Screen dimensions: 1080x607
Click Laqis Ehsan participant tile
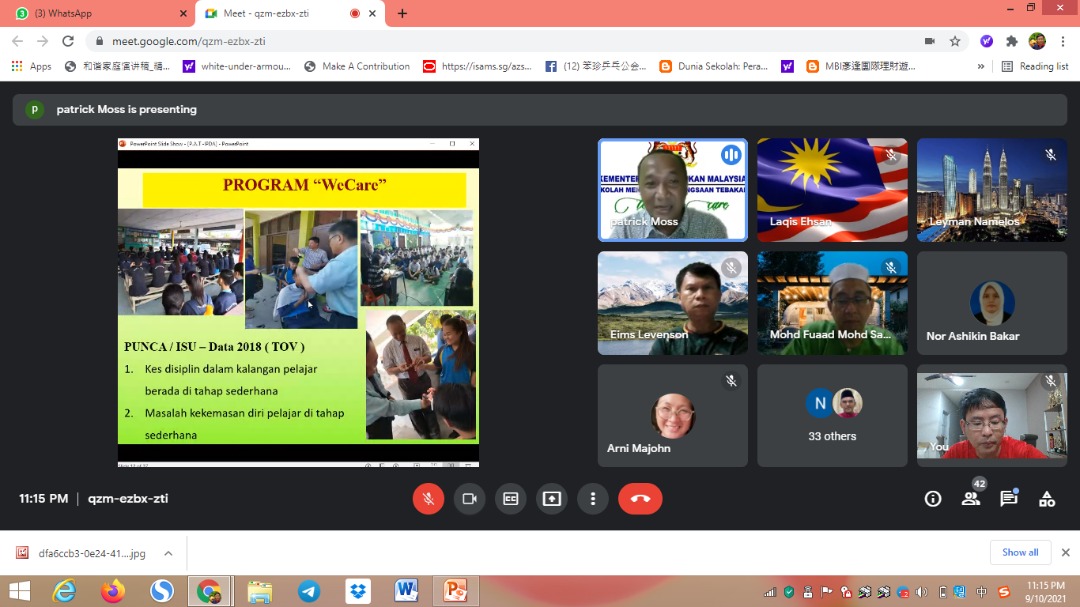832,189
